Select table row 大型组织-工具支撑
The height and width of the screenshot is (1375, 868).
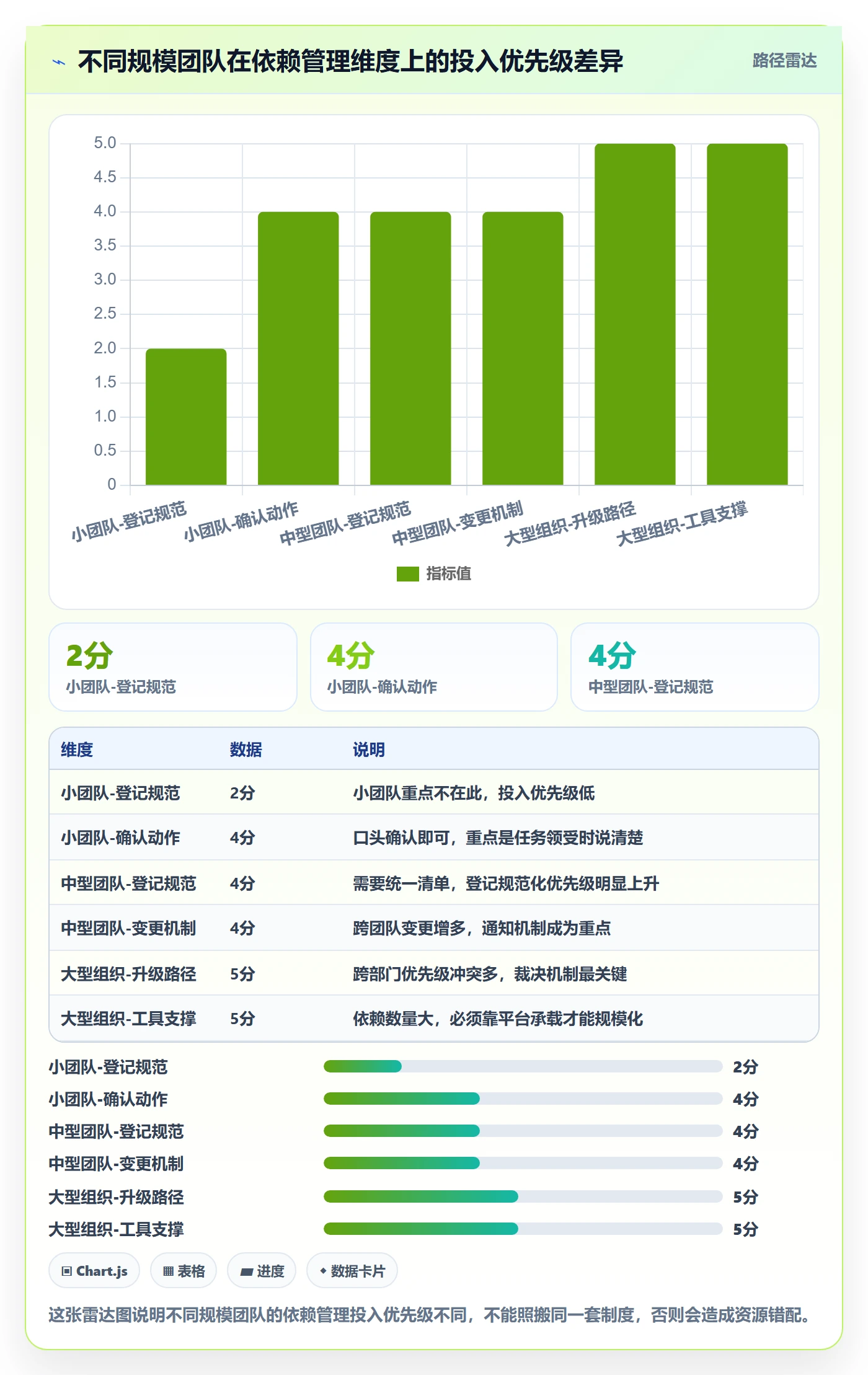[x=434, y=1019]
